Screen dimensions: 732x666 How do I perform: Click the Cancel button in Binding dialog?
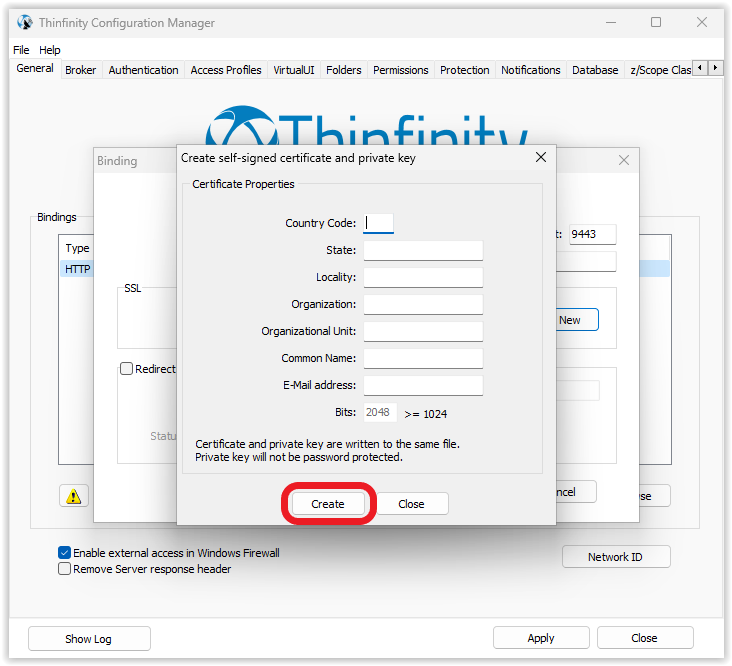(x=576, y=491)
